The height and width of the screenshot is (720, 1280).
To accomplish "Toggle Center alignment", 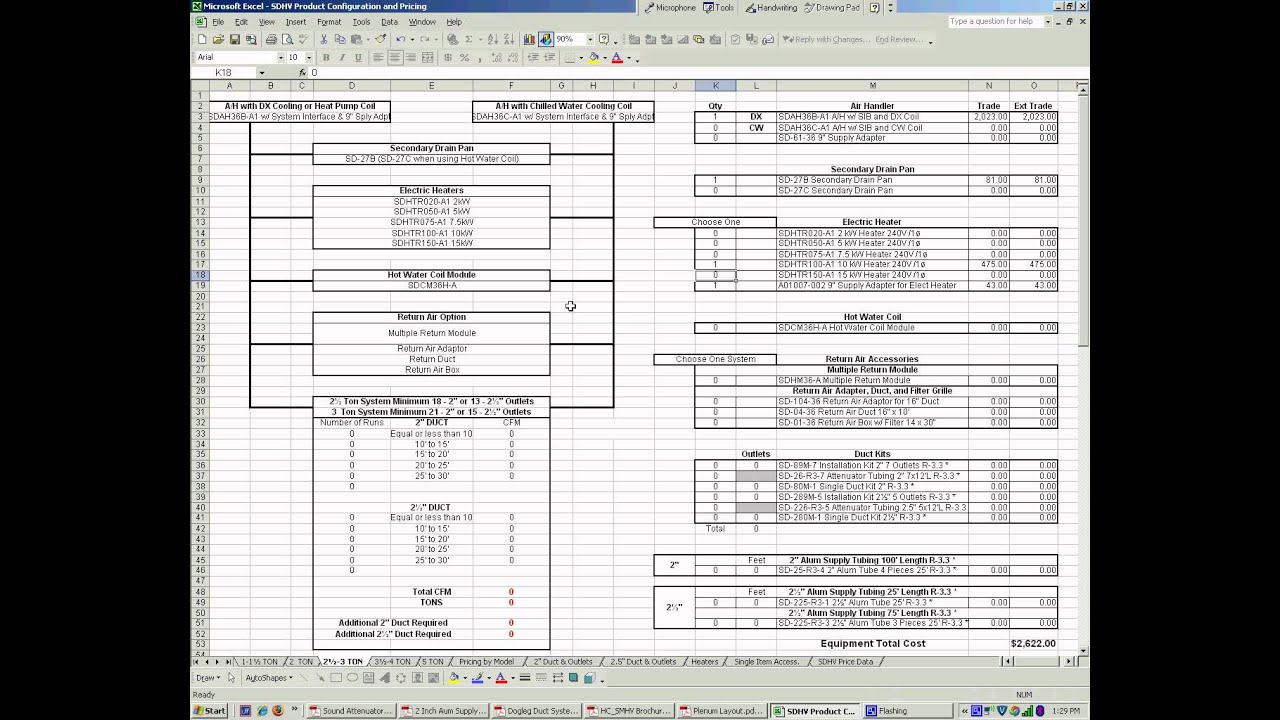I will 395,57.
